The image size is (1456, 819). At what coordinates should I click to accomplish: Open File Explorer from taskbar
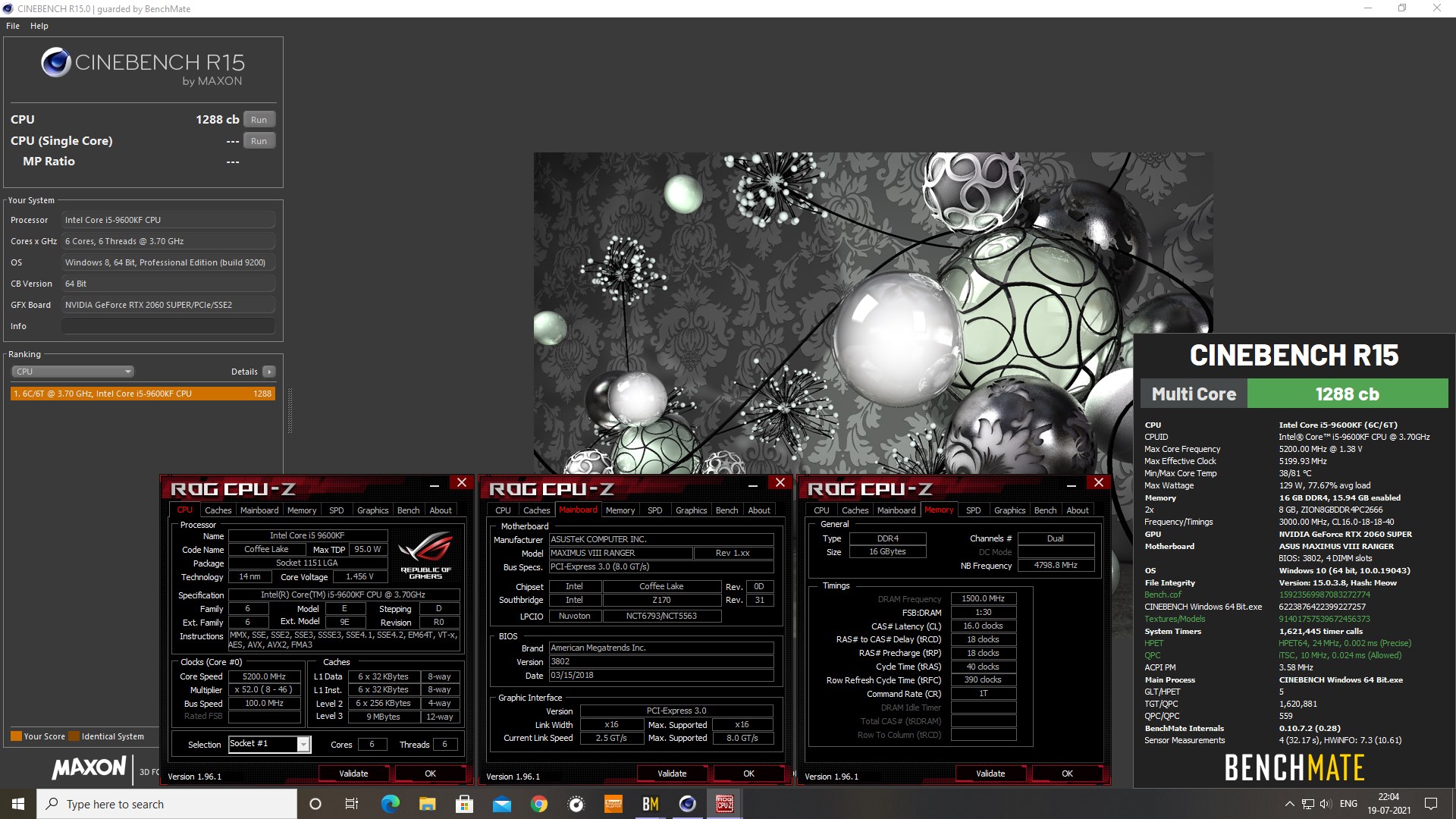point(427,804)
